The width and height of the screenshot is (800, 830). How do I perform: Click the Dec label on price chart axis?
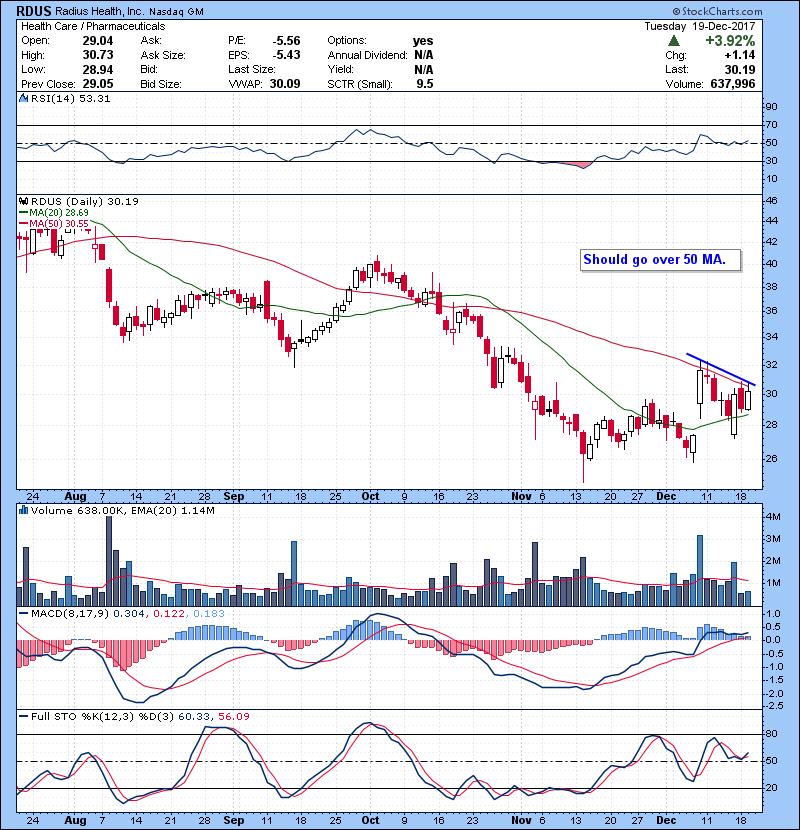click(x=666, y=497)
